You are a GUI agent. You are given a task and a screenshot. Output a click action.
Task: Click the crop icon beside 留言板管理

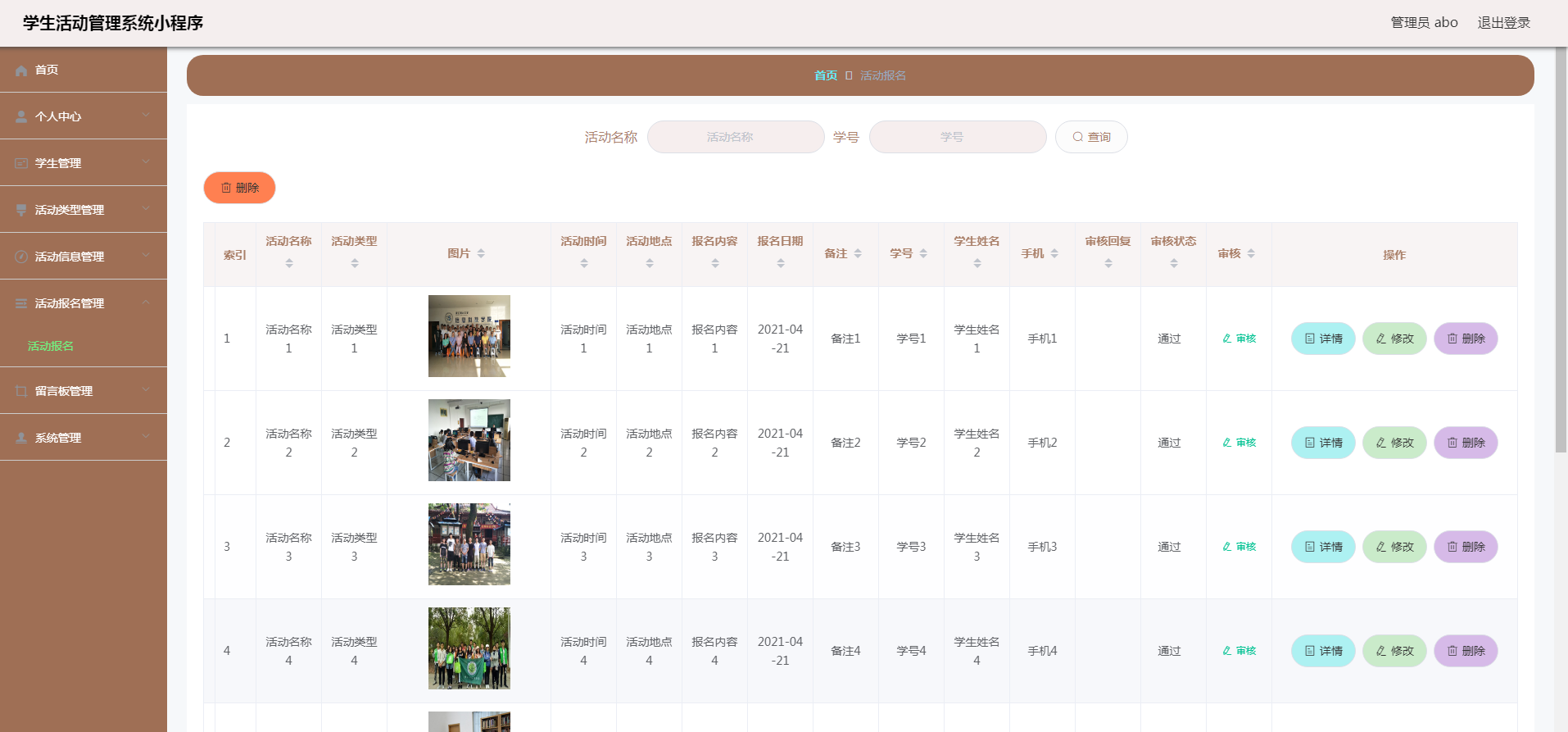[x=21, y=392]
